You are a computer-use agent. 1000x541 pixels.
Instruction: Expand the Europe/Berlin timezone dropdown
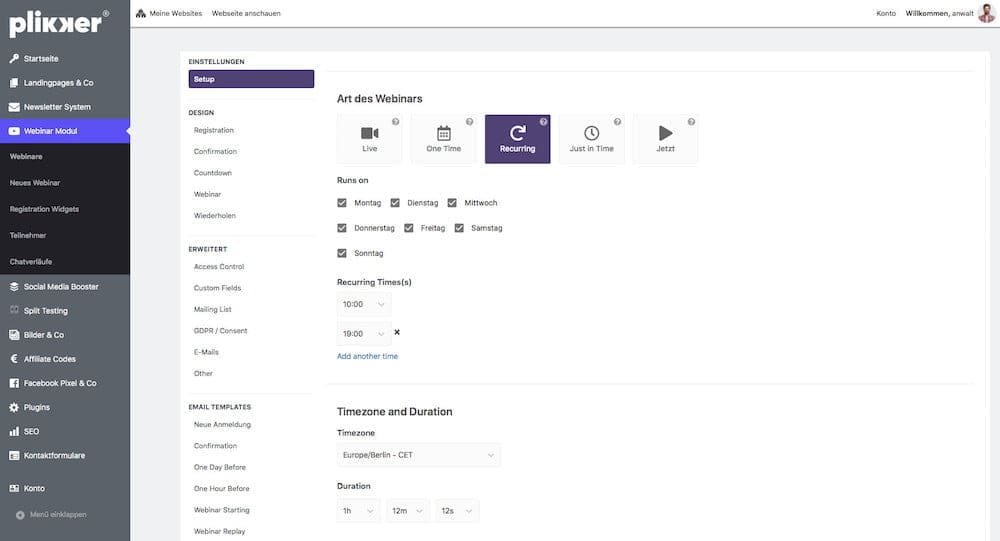pyautogui.click(x=418, y=455)
